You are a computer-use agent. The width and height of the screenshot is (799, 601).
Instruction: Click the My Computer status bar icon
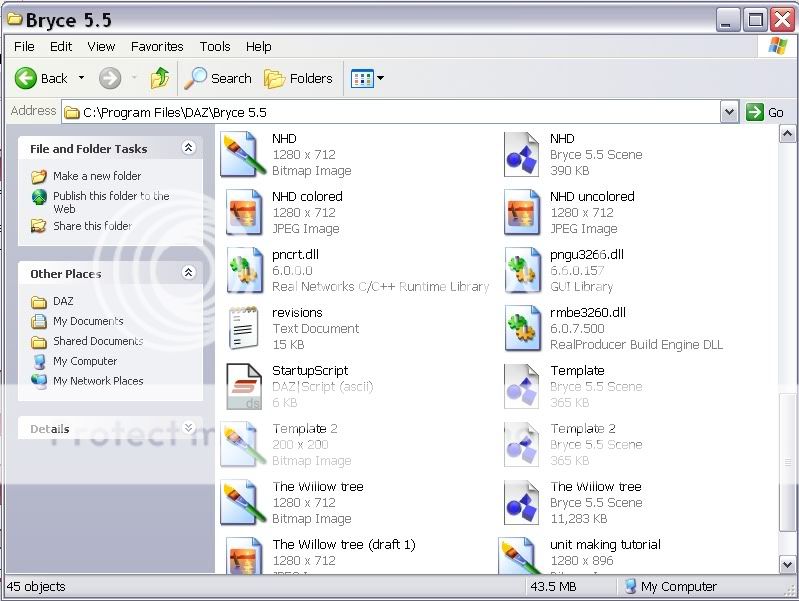click(630, 587)
